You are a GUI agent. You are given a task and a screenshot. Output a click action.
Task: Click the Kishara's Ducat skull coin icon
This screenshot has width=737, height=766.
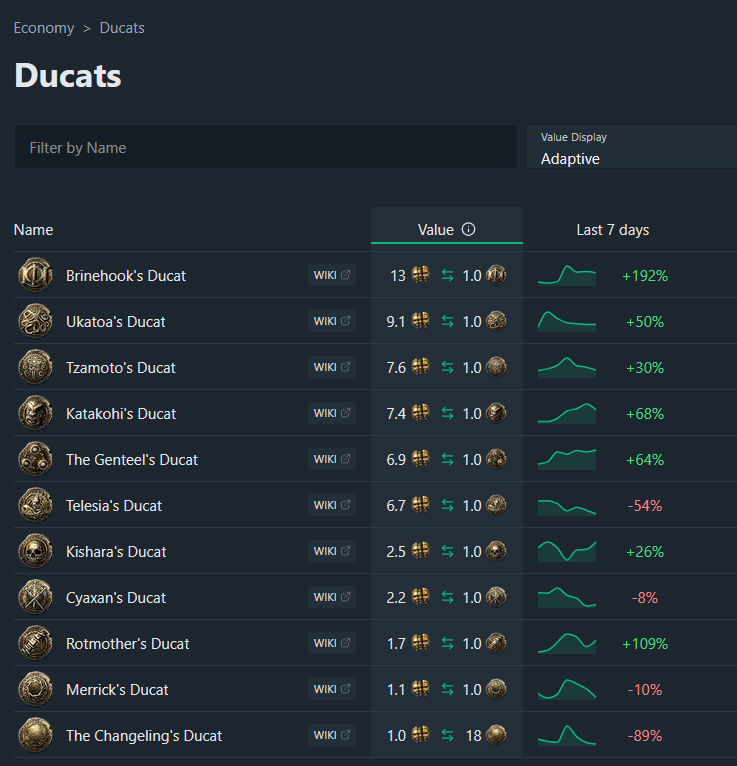point(35,551)
